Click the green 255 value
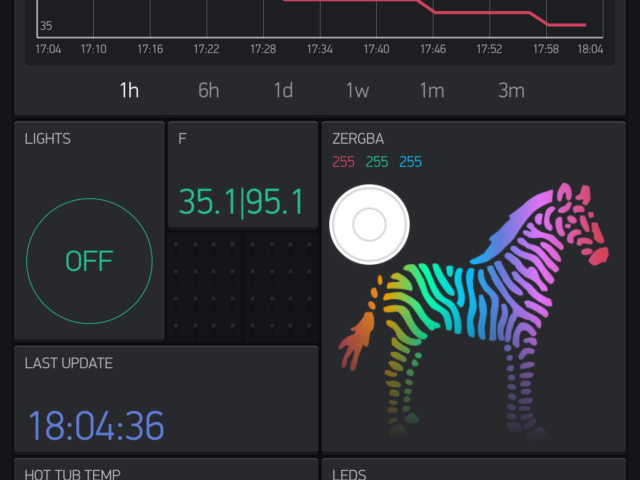Viewport: 640px width, 480px height. pyautogui.click(x=377, y=162)
